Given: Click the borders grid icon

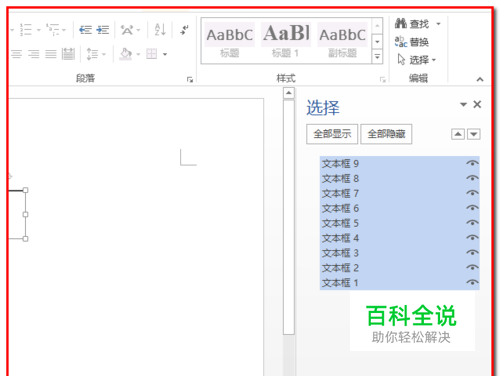Looking at the screenshot, I should pyautogui.click(x=151, y=54).
